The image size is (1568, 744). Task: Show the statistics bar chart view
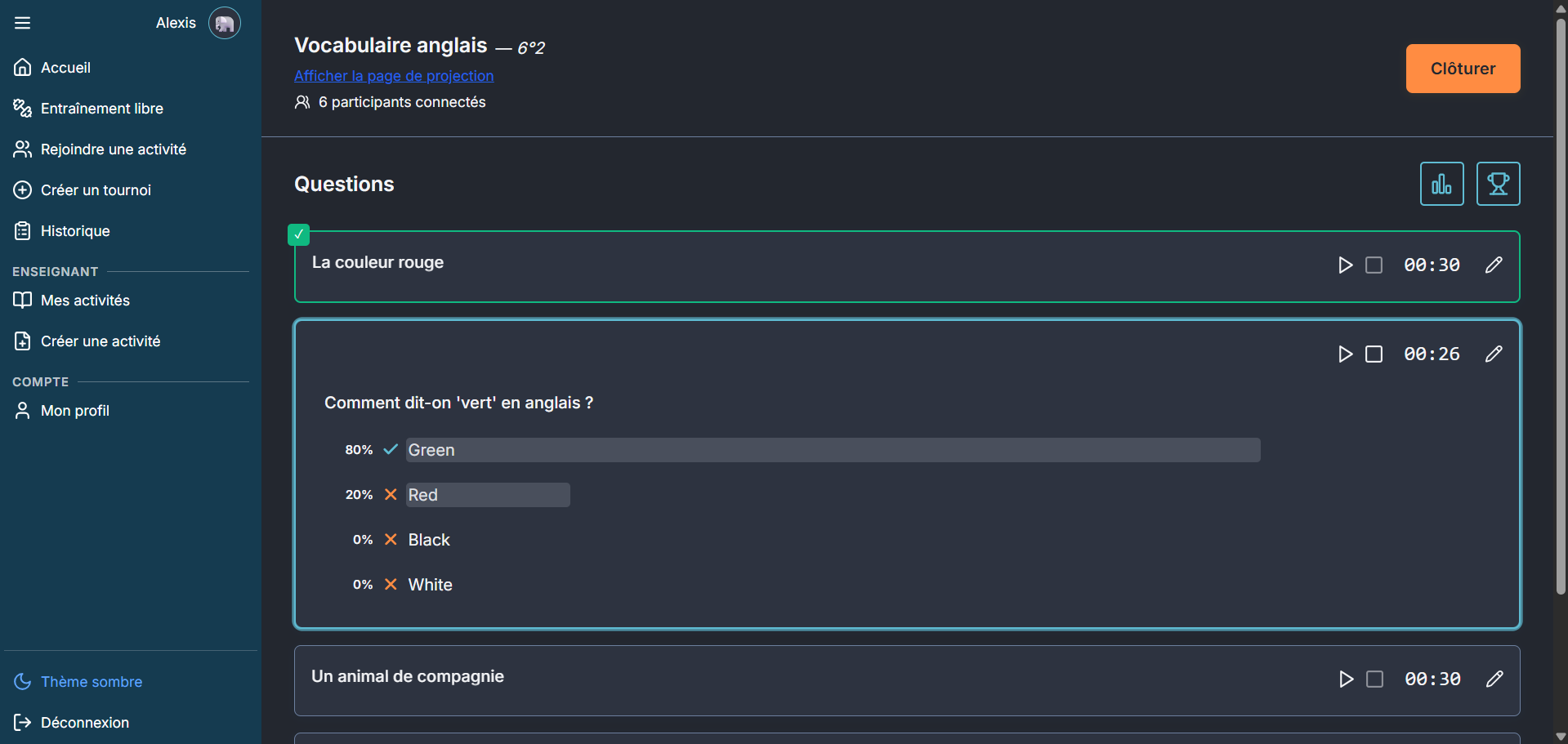[1441, 184]
